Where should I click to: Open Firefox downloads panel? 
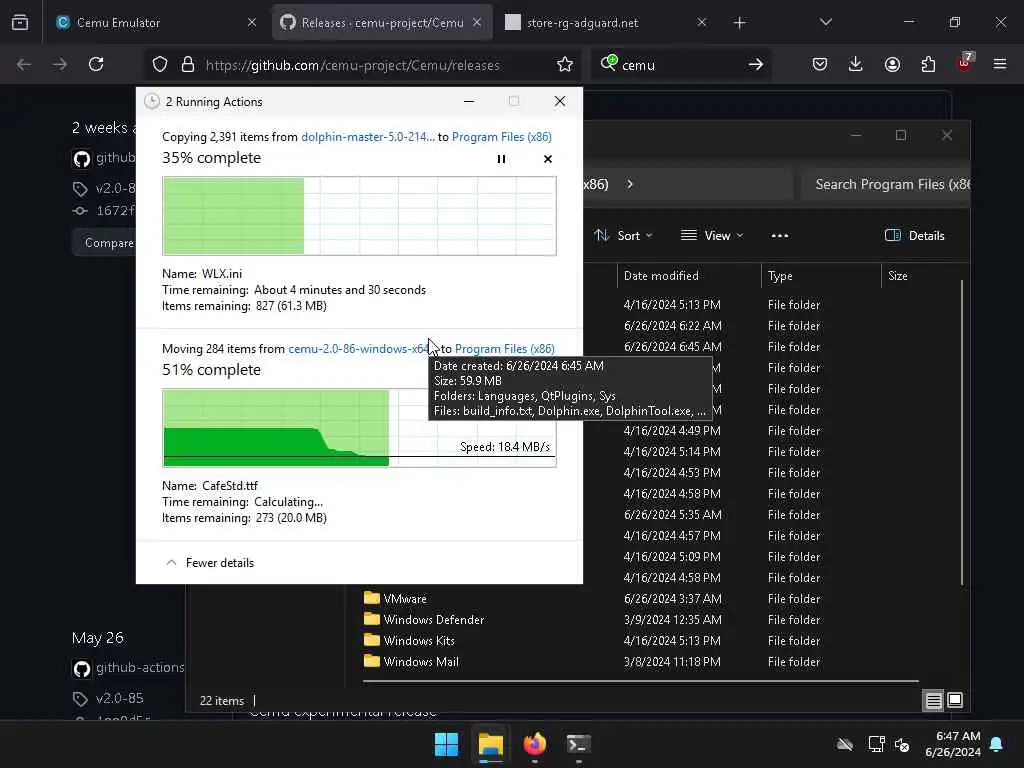[856, 65]
